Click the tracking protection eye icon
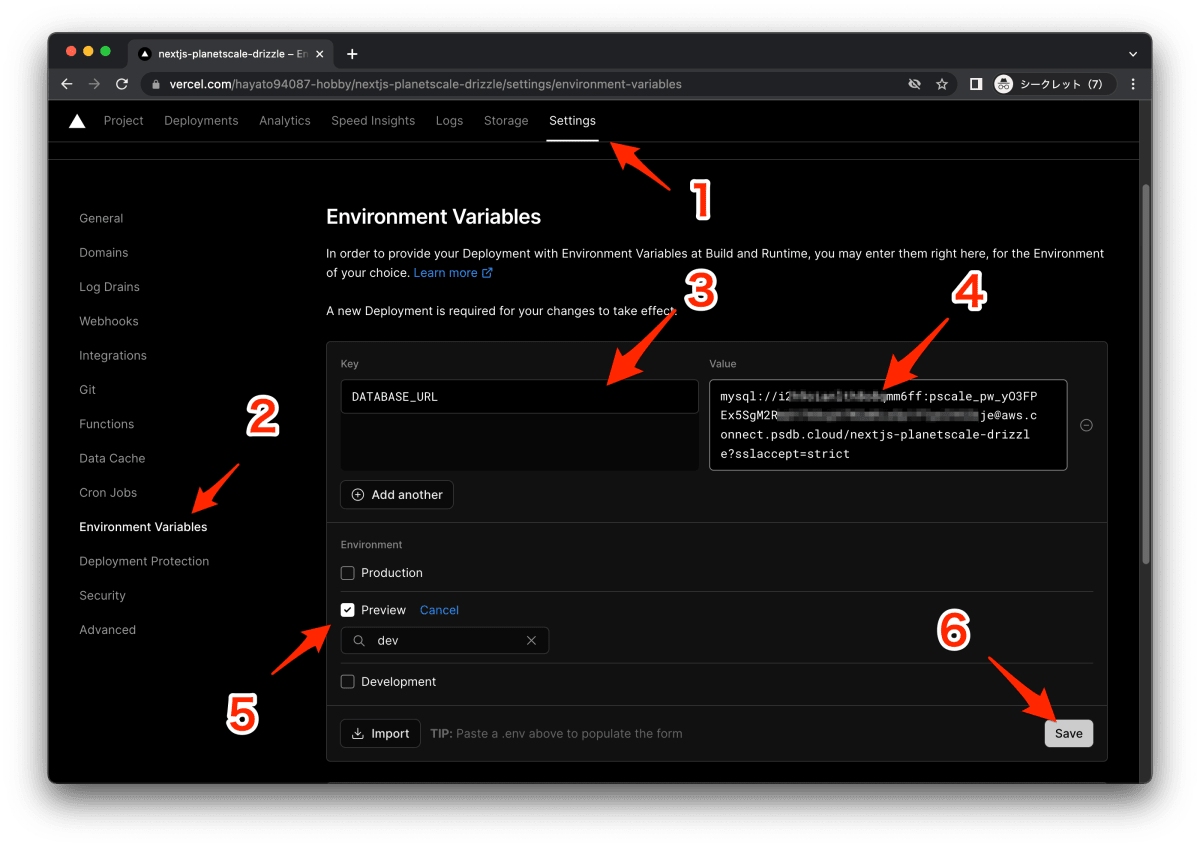1200x847 pixels. coord(914,84)
